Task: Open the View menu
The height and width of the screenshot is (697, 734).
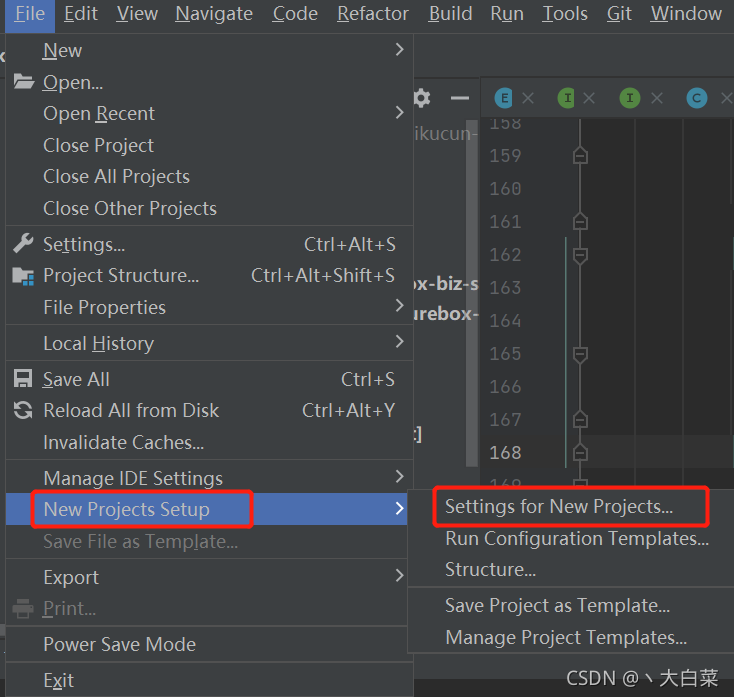Action: [x=137, y=14]
